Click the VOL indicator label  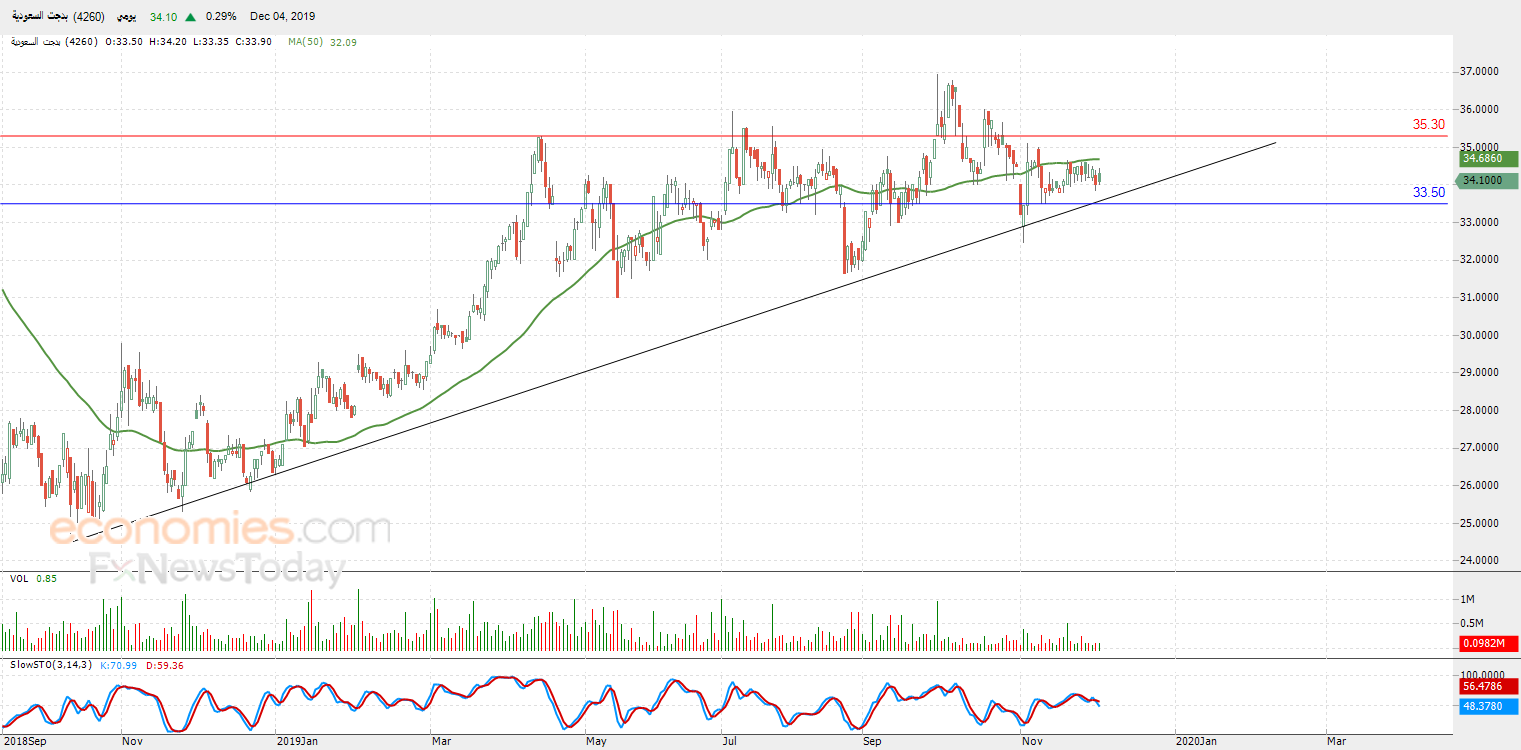click(x=19, y=578)
